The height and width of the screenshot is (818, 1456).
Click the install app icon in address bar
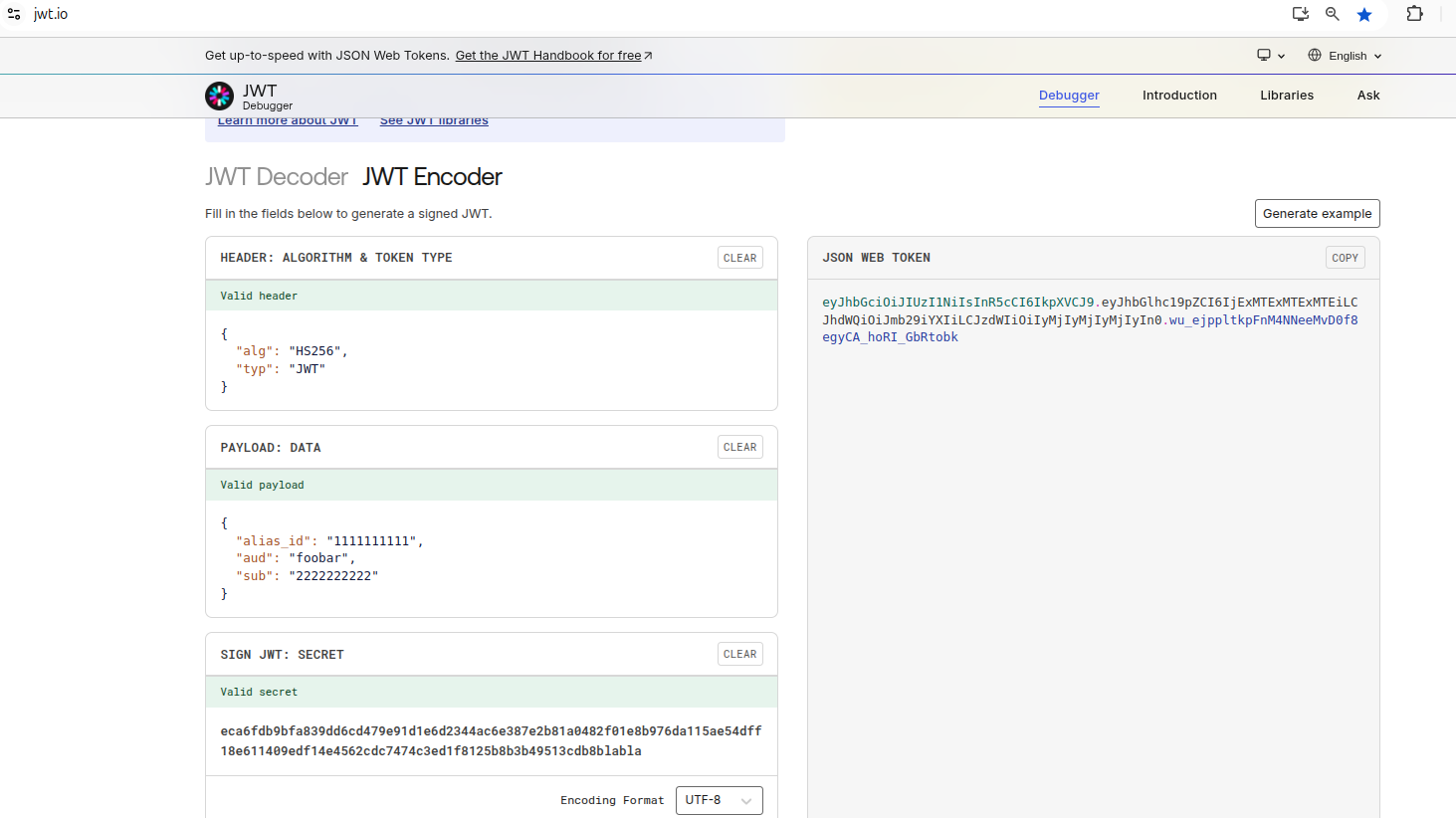[1300, 14]
